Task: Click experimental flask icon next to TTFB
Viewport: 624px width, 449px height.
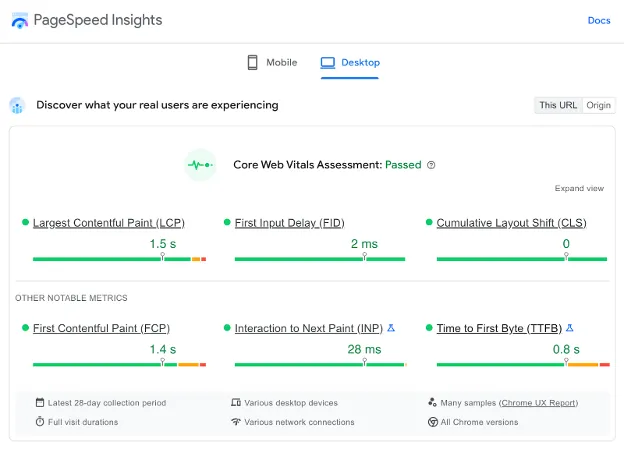Action: click(x=569, y=328)
